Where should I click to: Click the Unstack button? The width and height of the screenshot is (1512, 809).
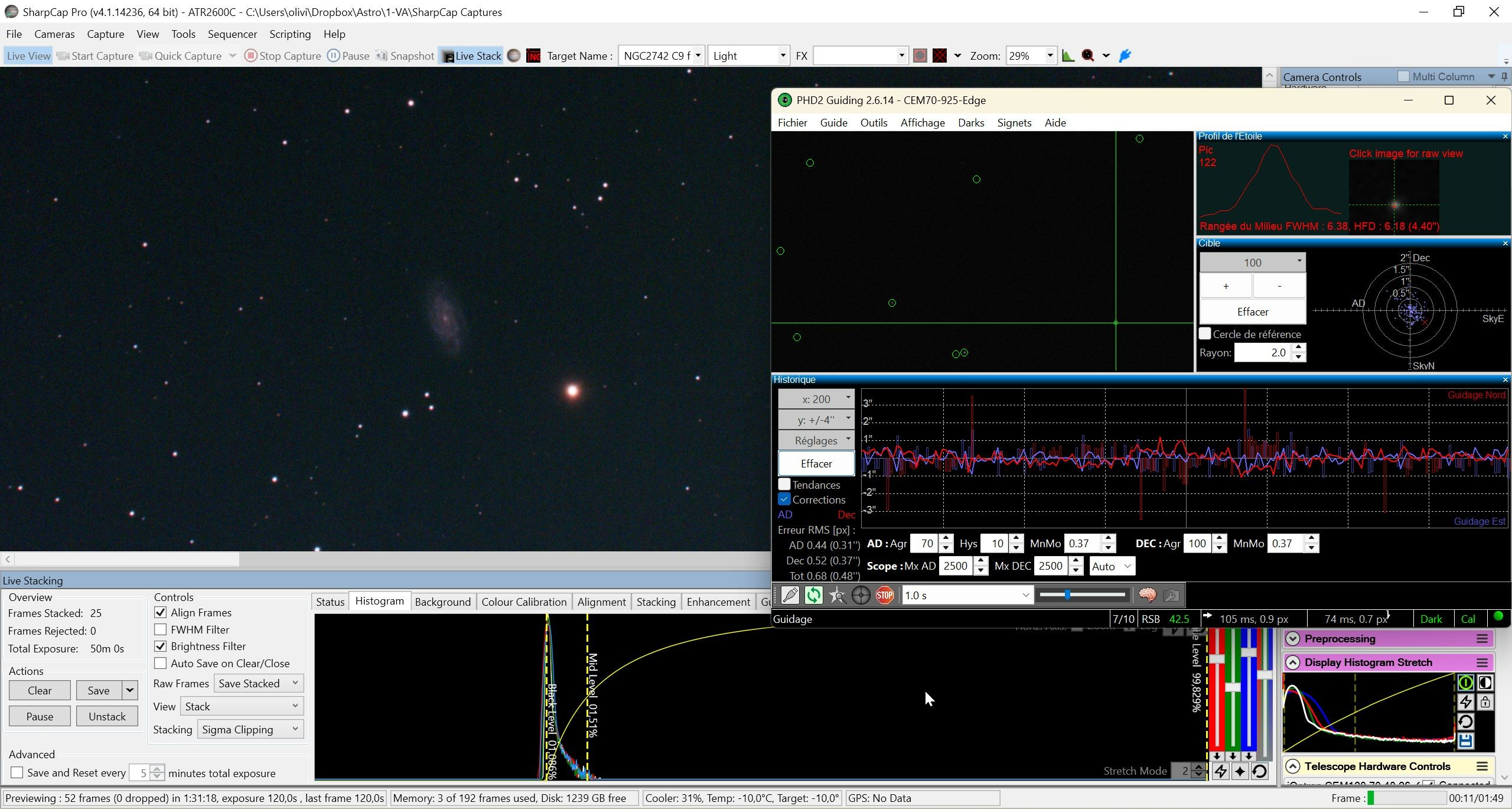[x=107, y=716]
